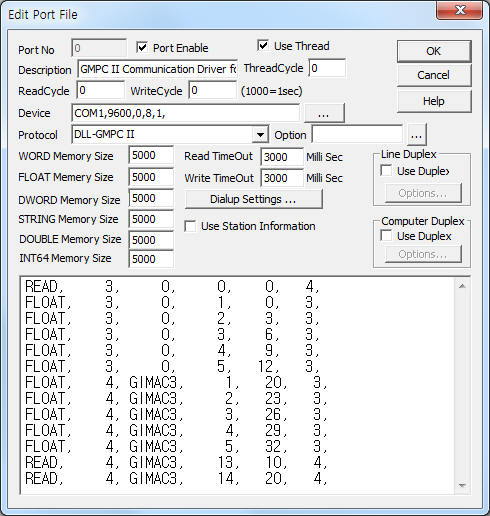Select line 'FLOAT, 4, GIMAC3, 1, 20, 3,'
Image resolution: width=490 pixels, height=516 pixels.
pos(176,382)
